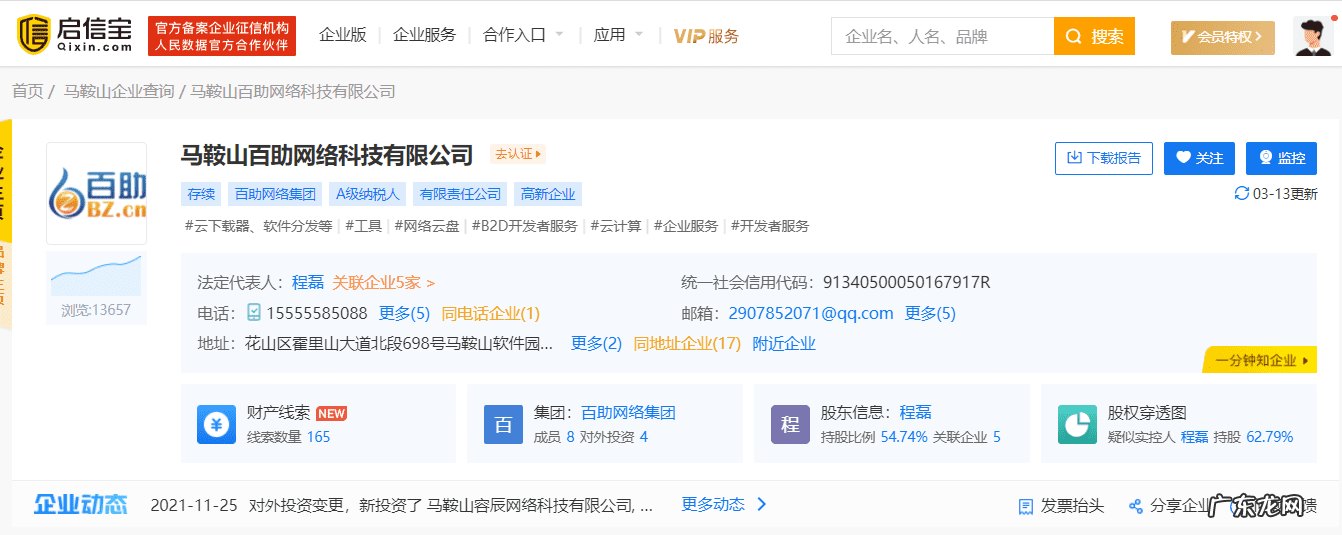
Task: Open the 2021-11-25 对外投资变更 news entry
Action: point(401,505)
